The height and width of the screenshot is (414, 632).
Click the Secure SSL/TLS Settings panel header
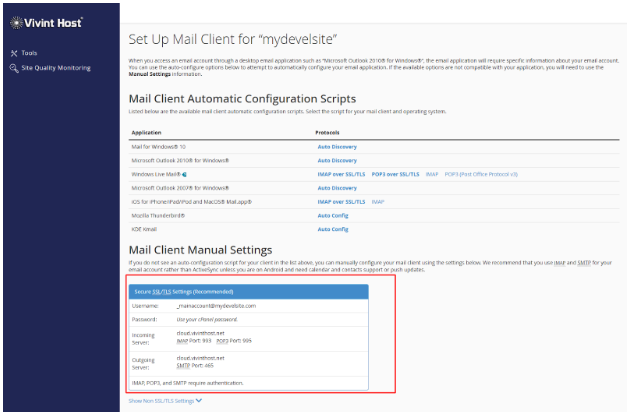click(x=248, y=291)
